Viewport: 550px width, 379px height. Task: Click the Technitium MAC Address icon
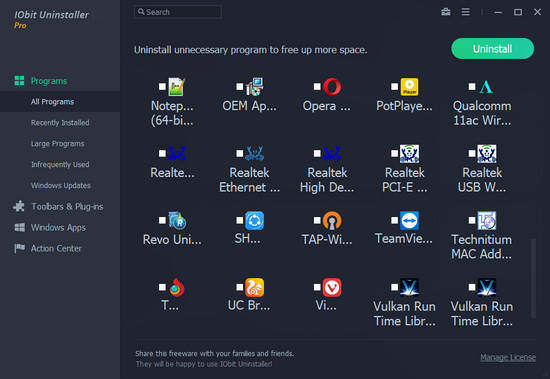click(x=487, y=220)
